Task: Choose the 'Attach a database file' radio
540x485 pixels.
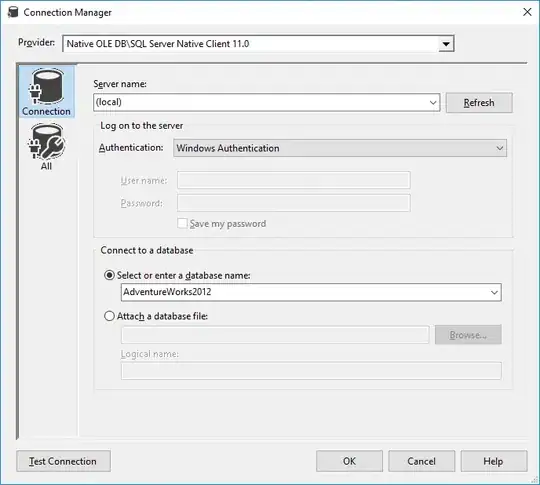Action: click(109, 316)
